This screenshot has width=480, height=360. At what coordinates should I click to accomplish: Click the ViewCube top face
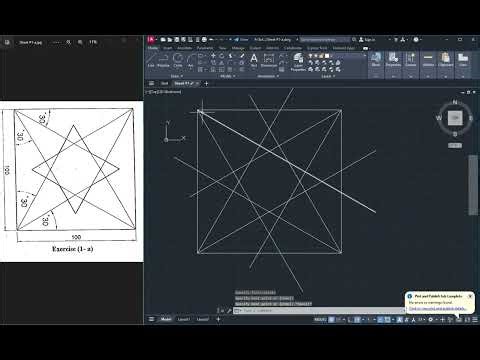(x=455, y=118)
